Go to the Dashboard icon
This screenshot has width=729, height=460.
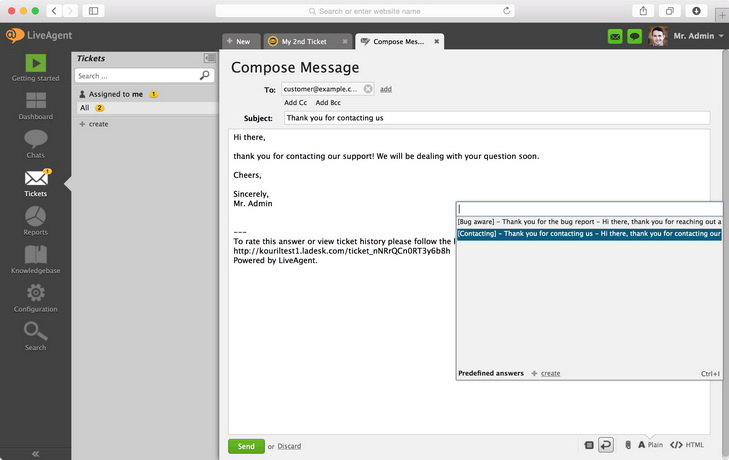[x=35, y=104]
